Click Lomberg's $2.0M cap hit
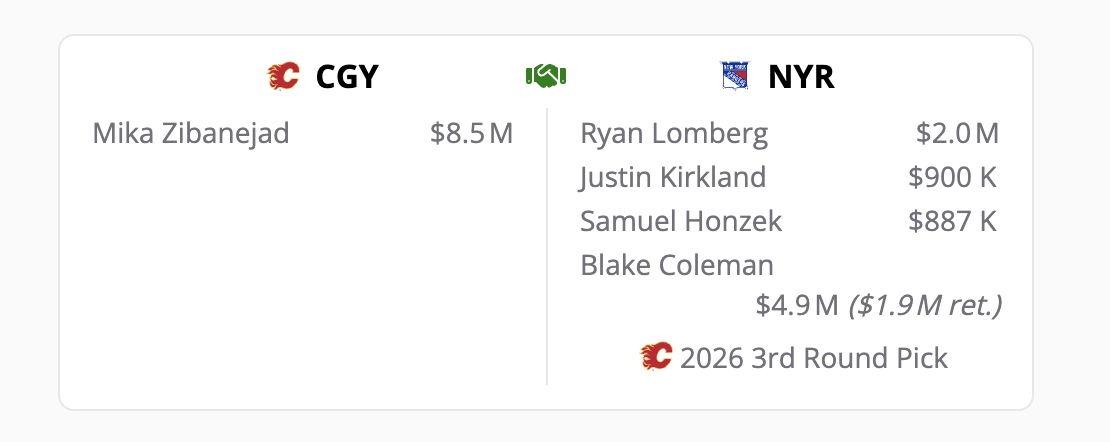This screenshot has width=1110, height=442. [x=957, y=133]
